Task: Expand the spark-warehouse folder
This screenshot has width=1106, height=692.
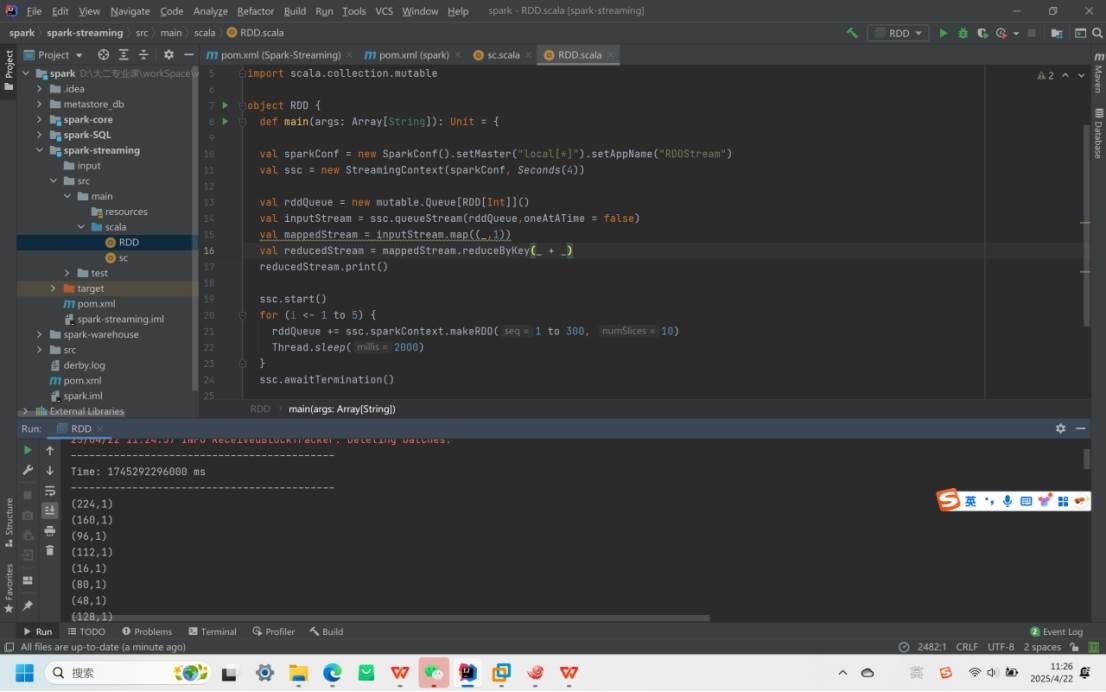Action: pos(40,334)
